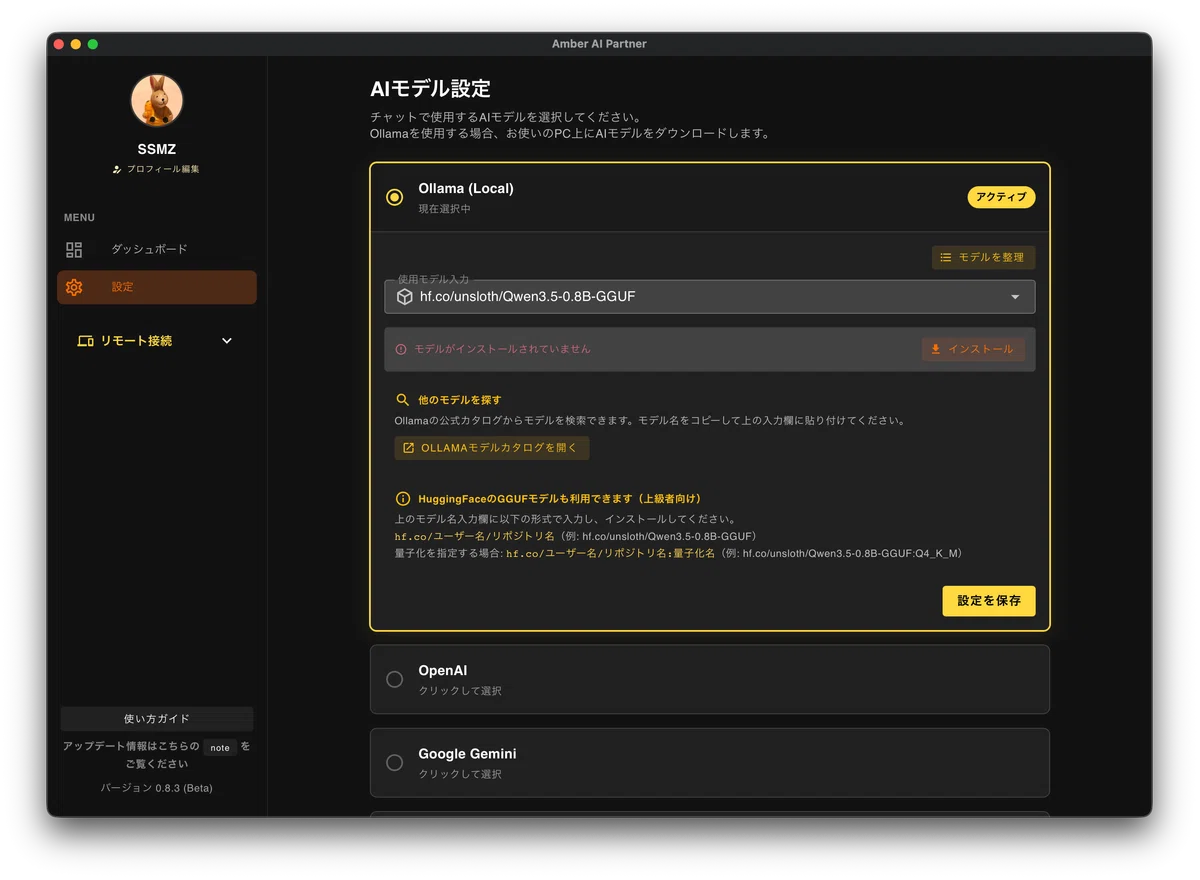Click the インストール button

[973, 349]
